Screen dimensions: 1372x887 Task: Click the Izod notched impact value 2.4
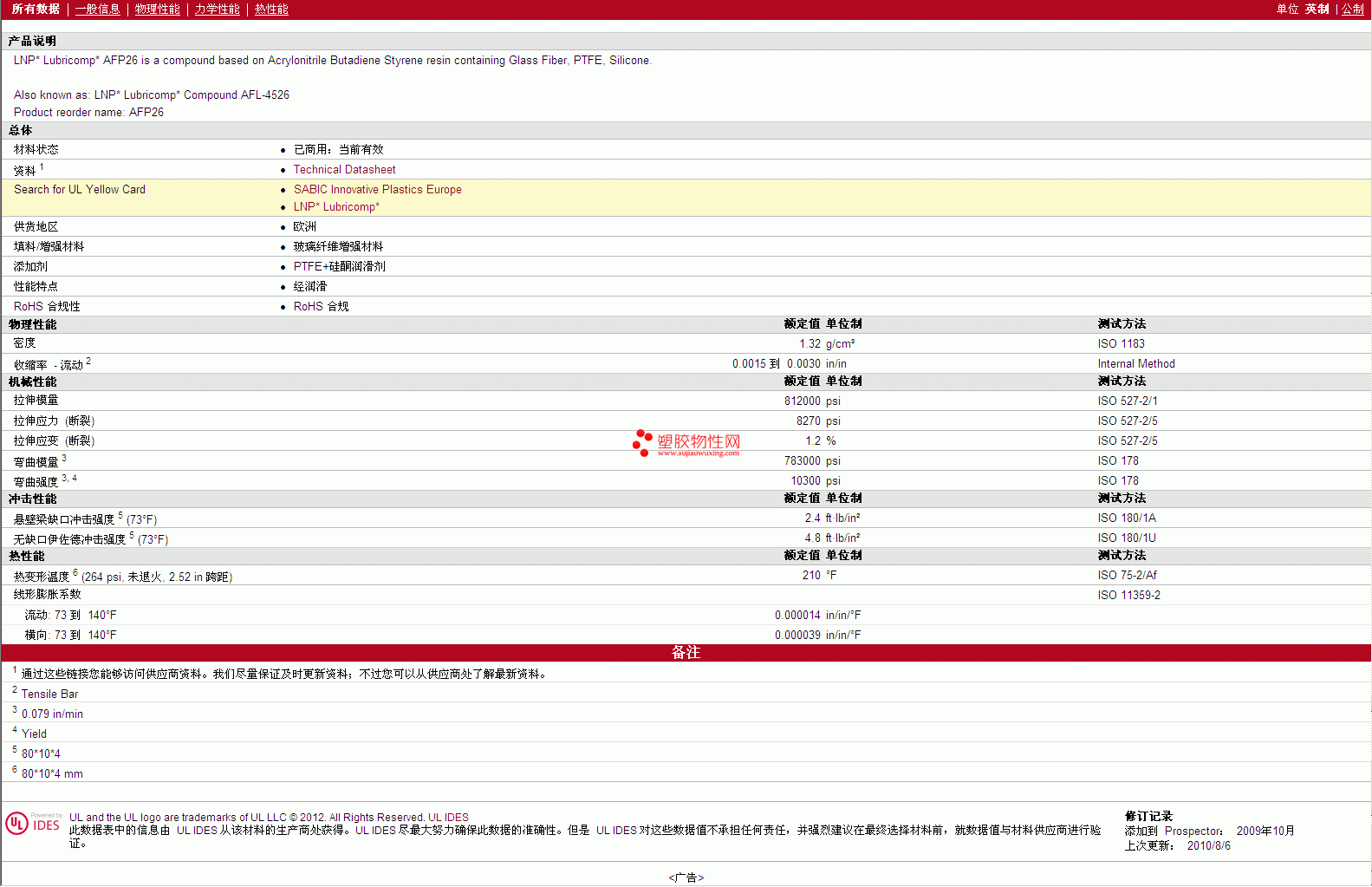(812, 519)
